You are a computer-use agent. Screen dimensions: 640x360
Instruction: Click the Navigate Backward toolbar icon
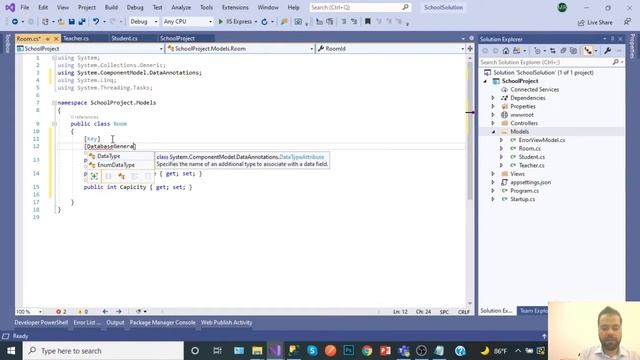coord(15,22)
